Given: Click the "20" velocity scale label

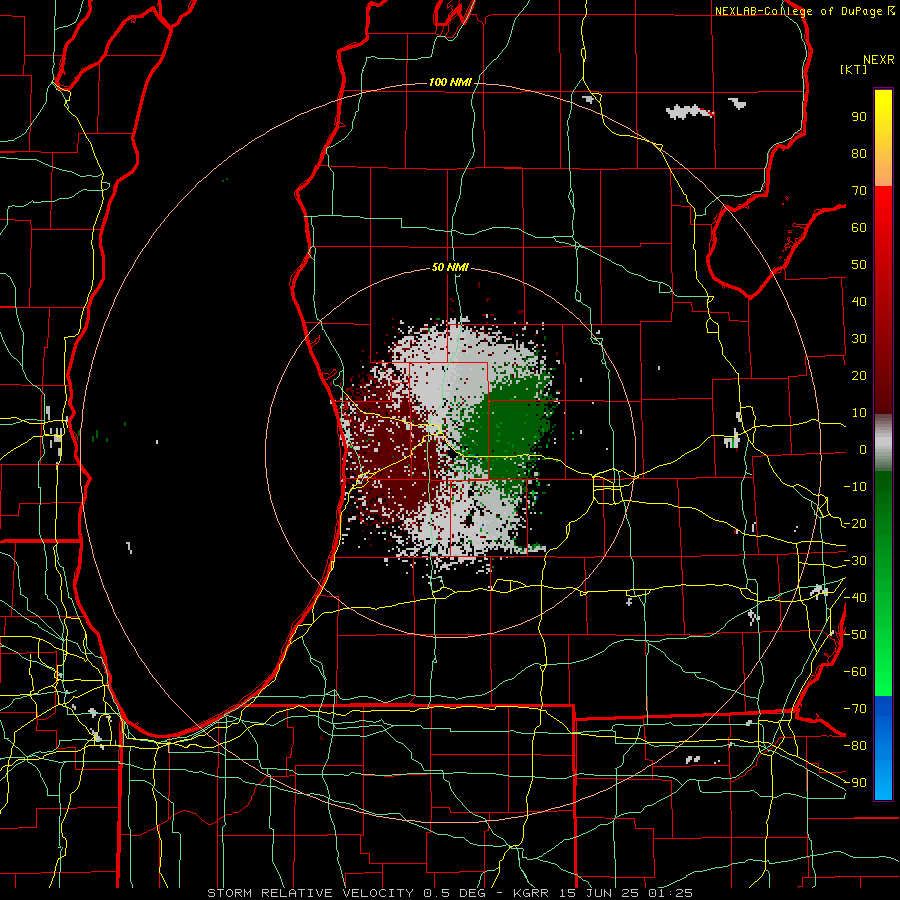Looking at the screenshot, I should click(859, 376).
